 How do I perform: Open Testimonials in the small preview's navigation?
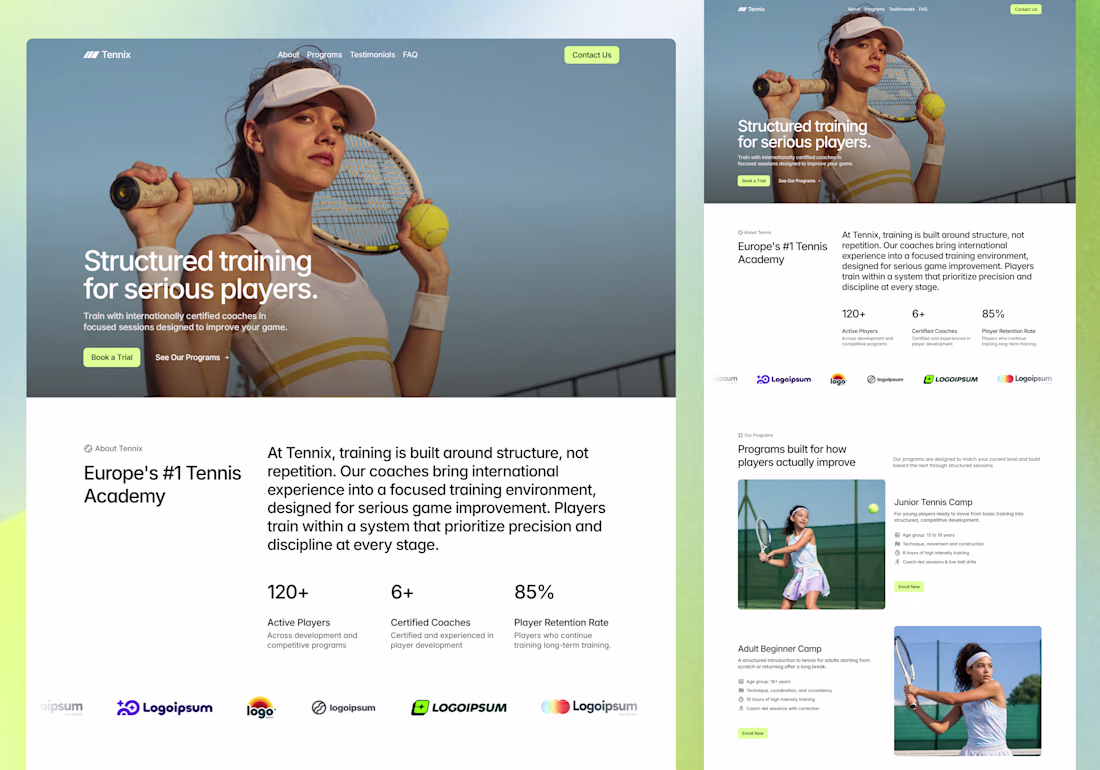click(x=901, y=9)
